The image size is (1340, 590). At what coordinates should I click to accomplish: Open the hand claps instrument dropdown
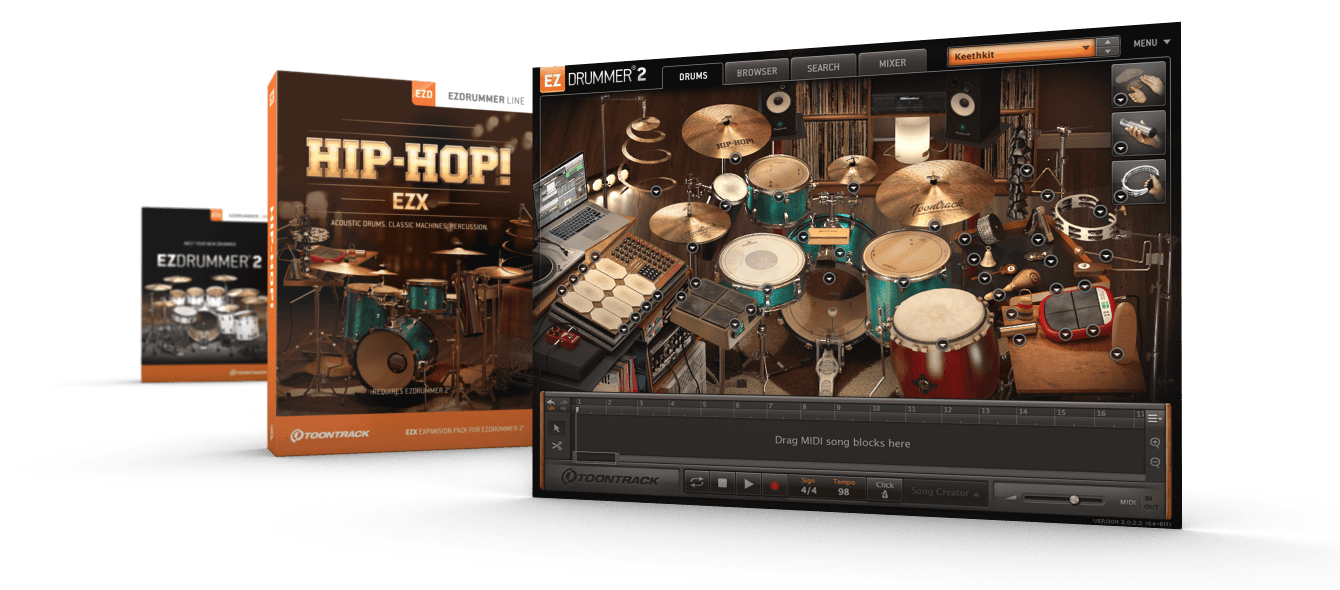point(1121,99)
